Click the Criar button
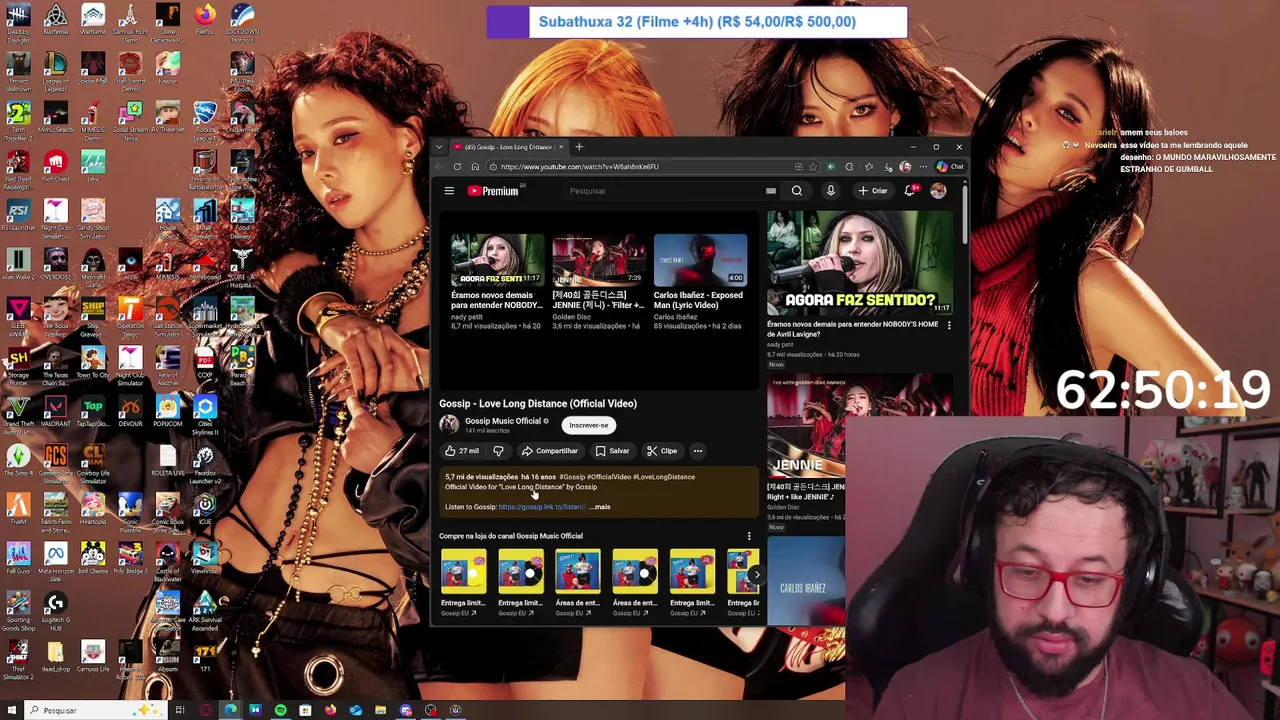This screenshot has width=1280, height=720. coord(872,191)
